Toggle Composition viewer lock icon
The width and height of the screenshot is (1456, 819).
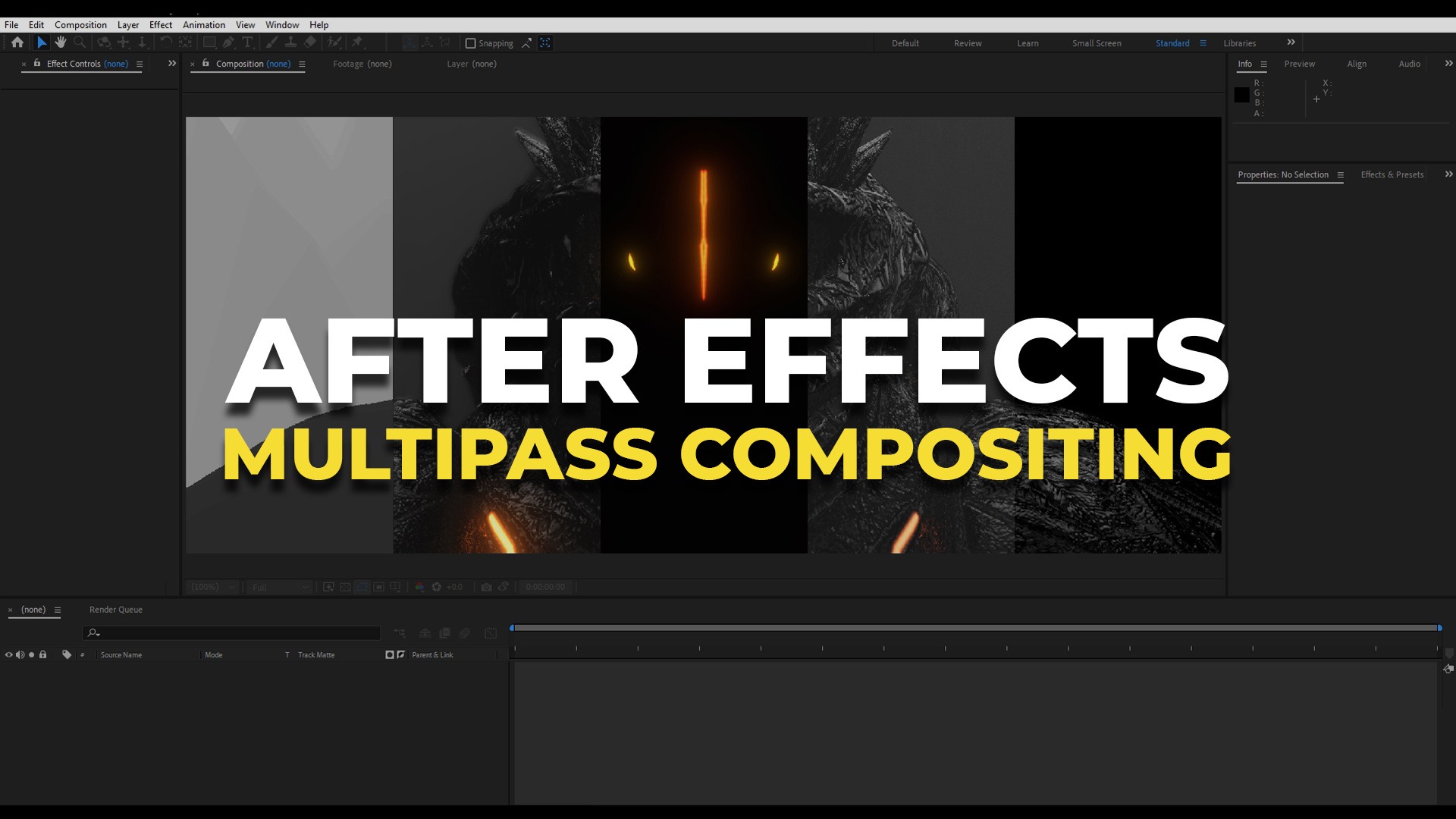coord(206,64)
